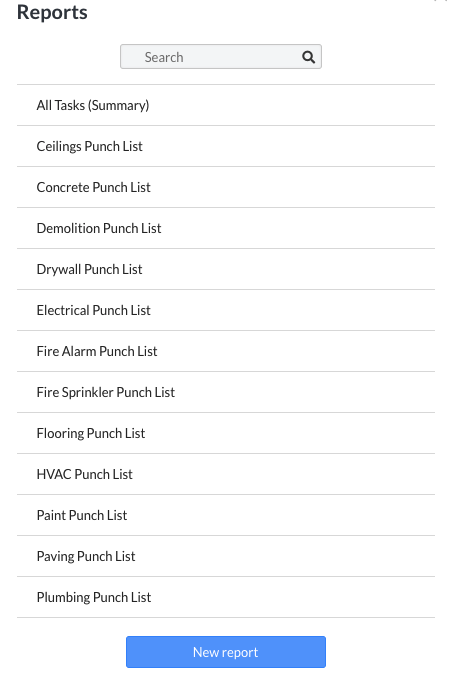Select the Concrete Punch List entry
This screenshot has height=673, width=453.
(x=226, y=187)
